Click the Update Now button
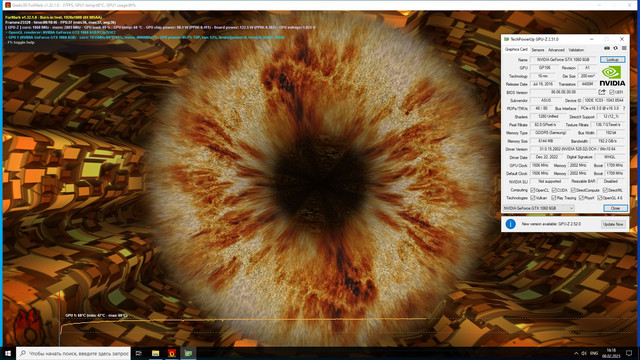 613,224
